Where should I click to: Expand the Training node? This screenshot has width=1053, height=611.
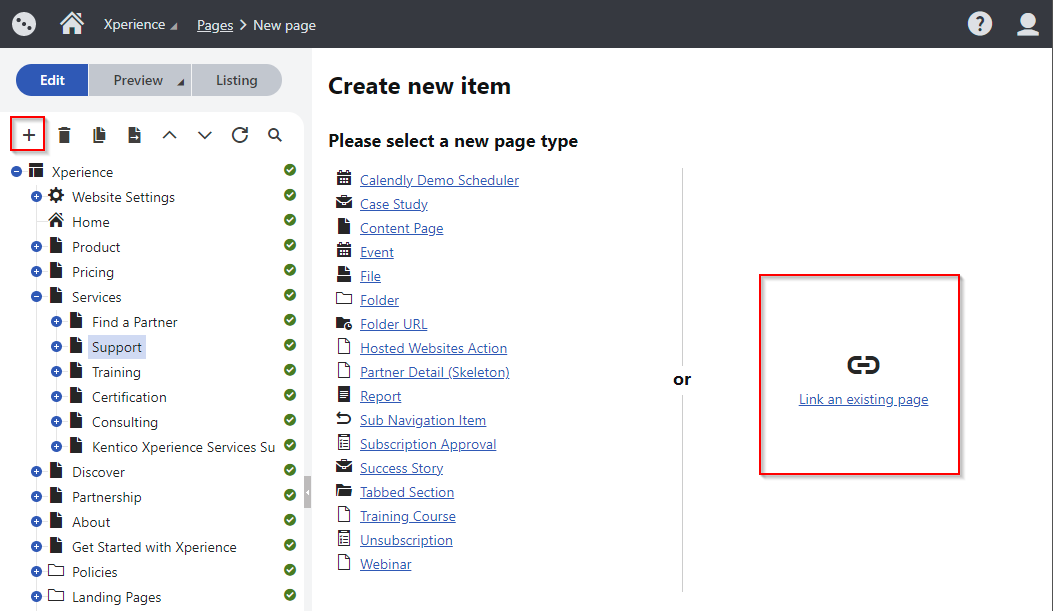click(56, 371)
